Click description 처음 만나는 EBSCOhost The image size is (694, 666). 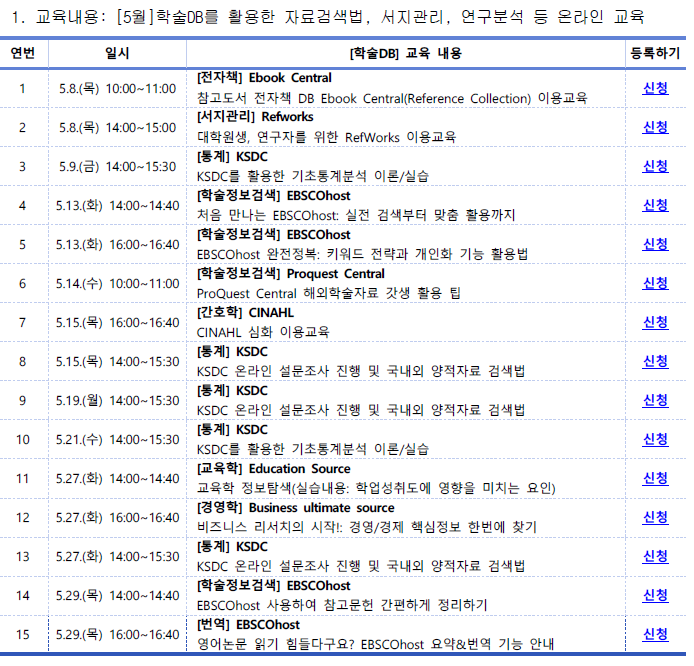coord(356,215)
